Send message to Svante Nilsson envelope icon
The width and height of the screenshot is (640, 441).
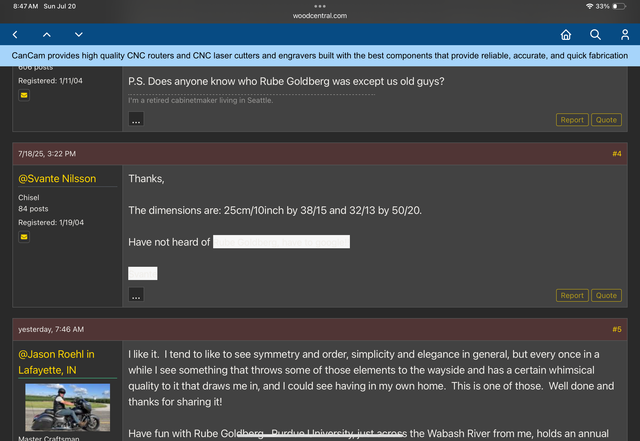[24, 237]
